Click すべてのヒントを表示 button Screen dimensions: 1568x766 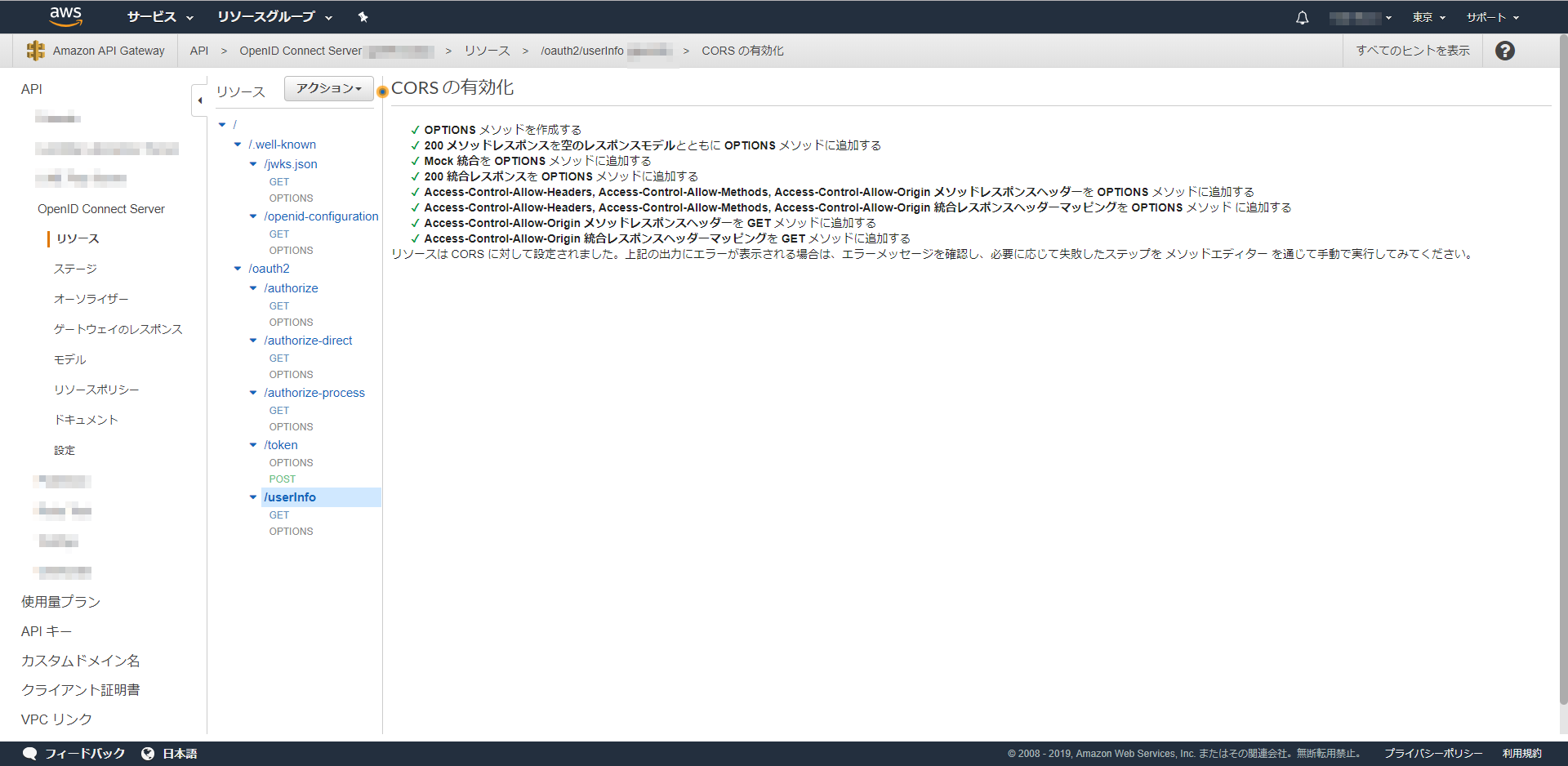point(1413,51)
